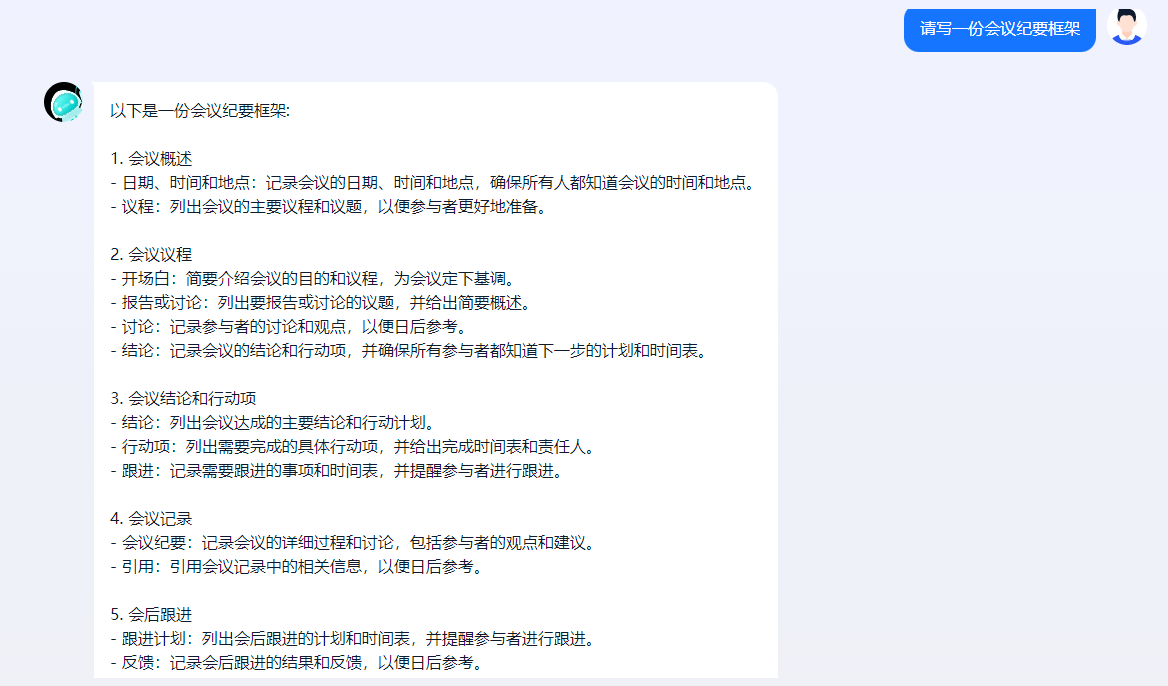Click the line 跟进：记录需要跟进的事项
The height and width of the screenshot is (686, 1168).
click(337, 471)
